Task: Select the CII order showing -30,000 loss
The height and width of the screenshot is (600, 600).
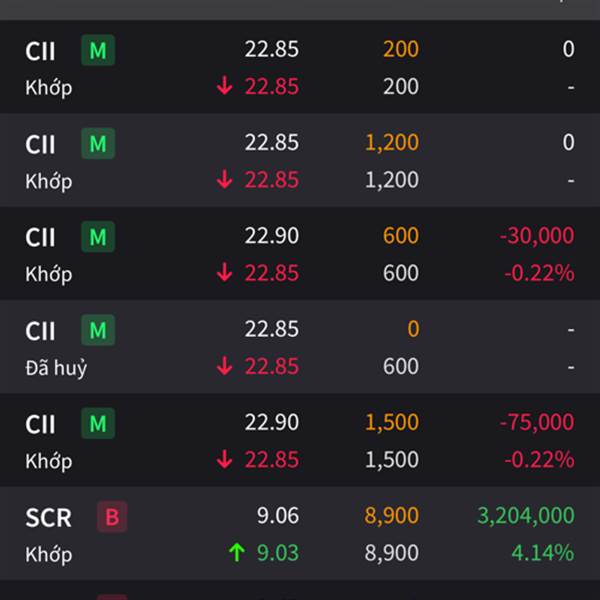Action: point(300,253)
